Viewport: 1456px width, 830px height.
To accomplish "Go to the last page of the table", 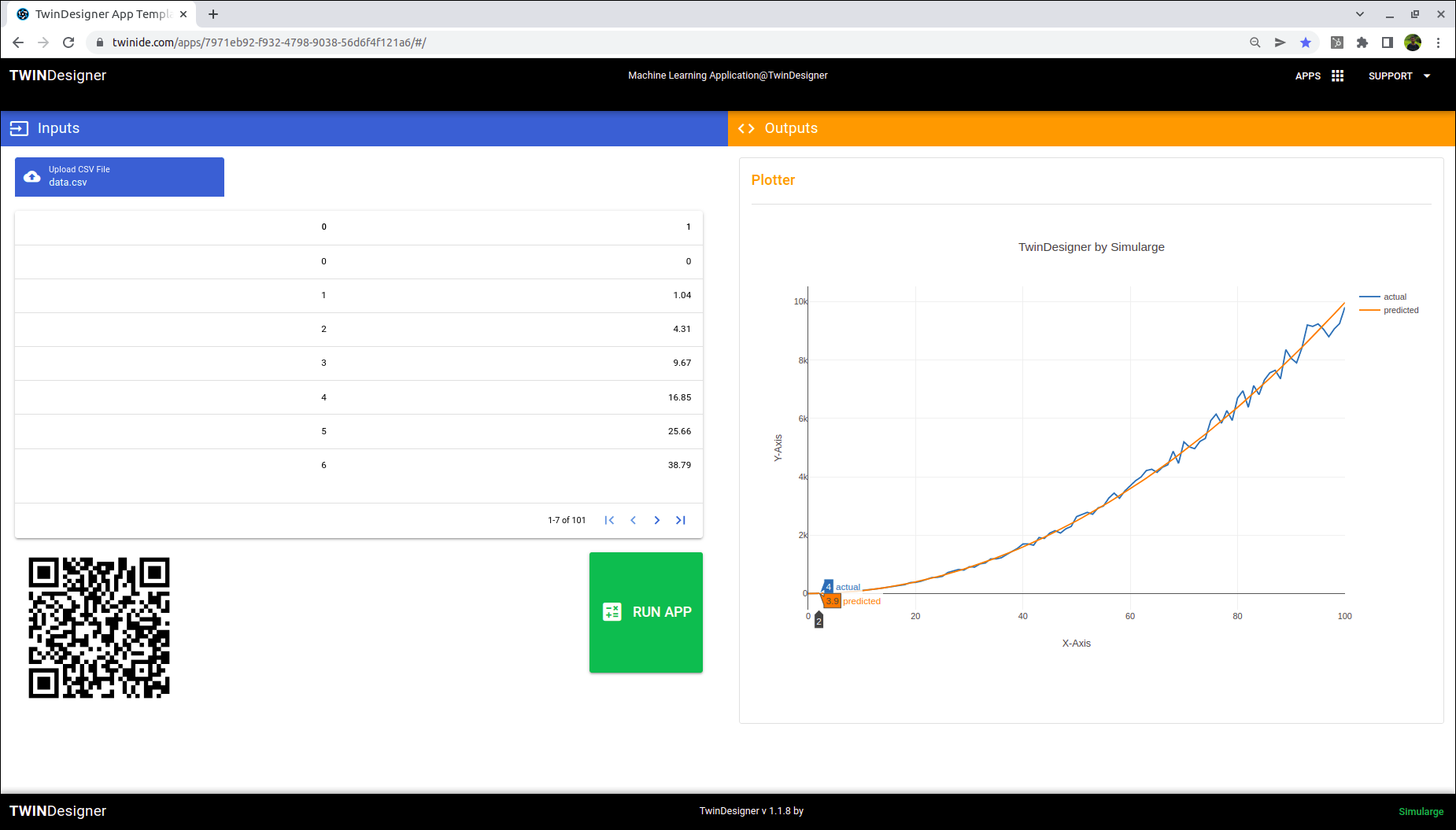I will [681, 520].
